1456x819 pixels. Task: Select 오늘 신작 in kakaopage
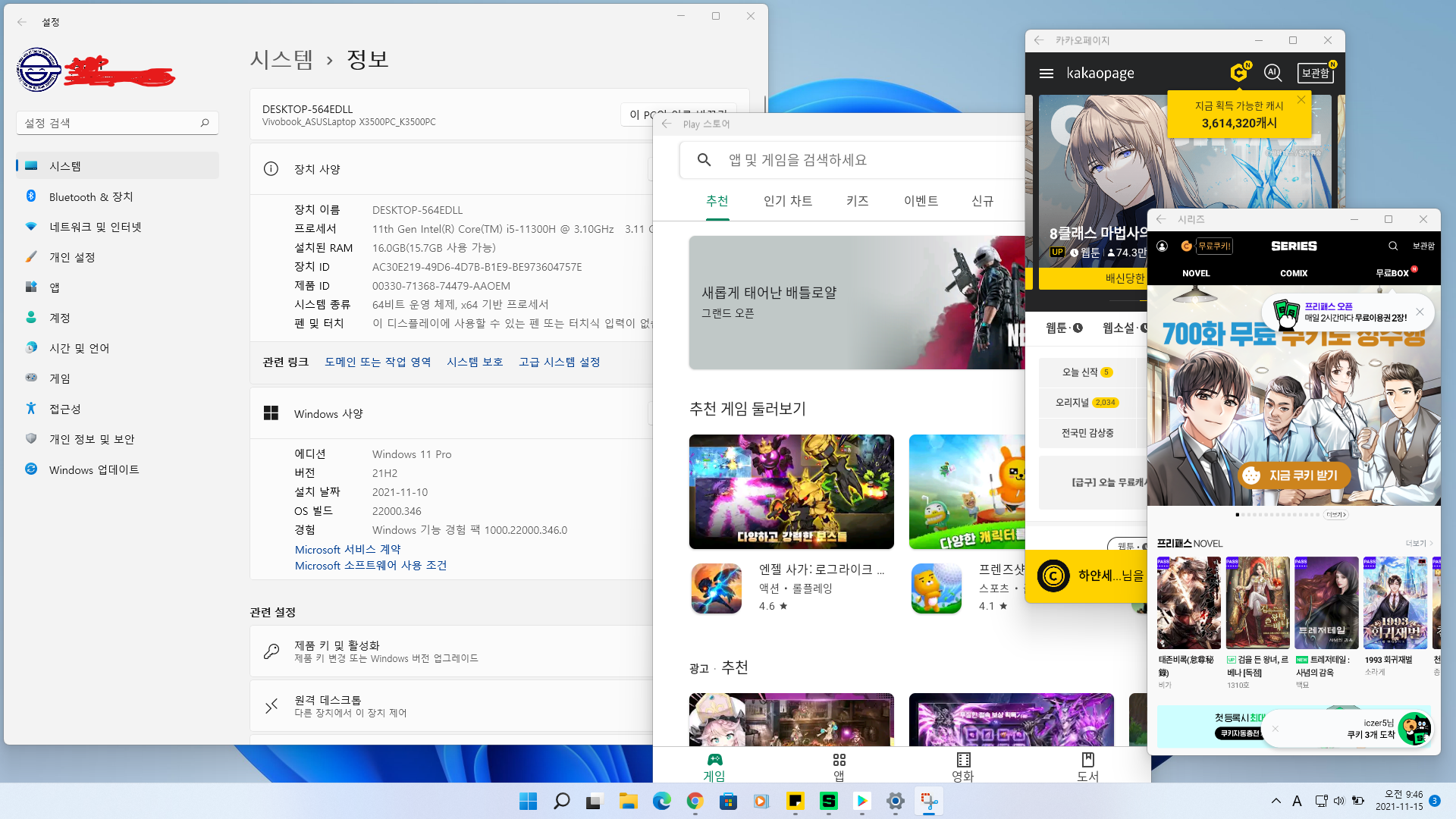1087,372
